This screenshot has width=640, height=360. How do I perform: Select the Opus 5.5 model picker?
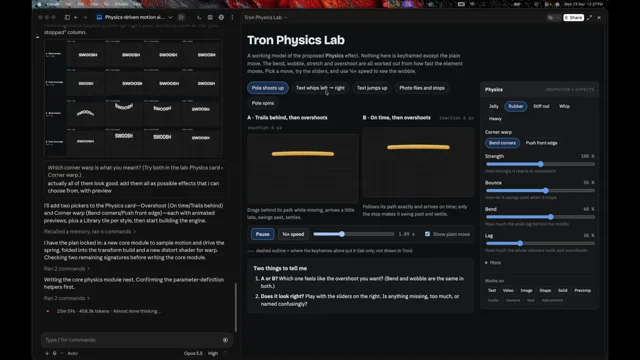coord(193,353)
